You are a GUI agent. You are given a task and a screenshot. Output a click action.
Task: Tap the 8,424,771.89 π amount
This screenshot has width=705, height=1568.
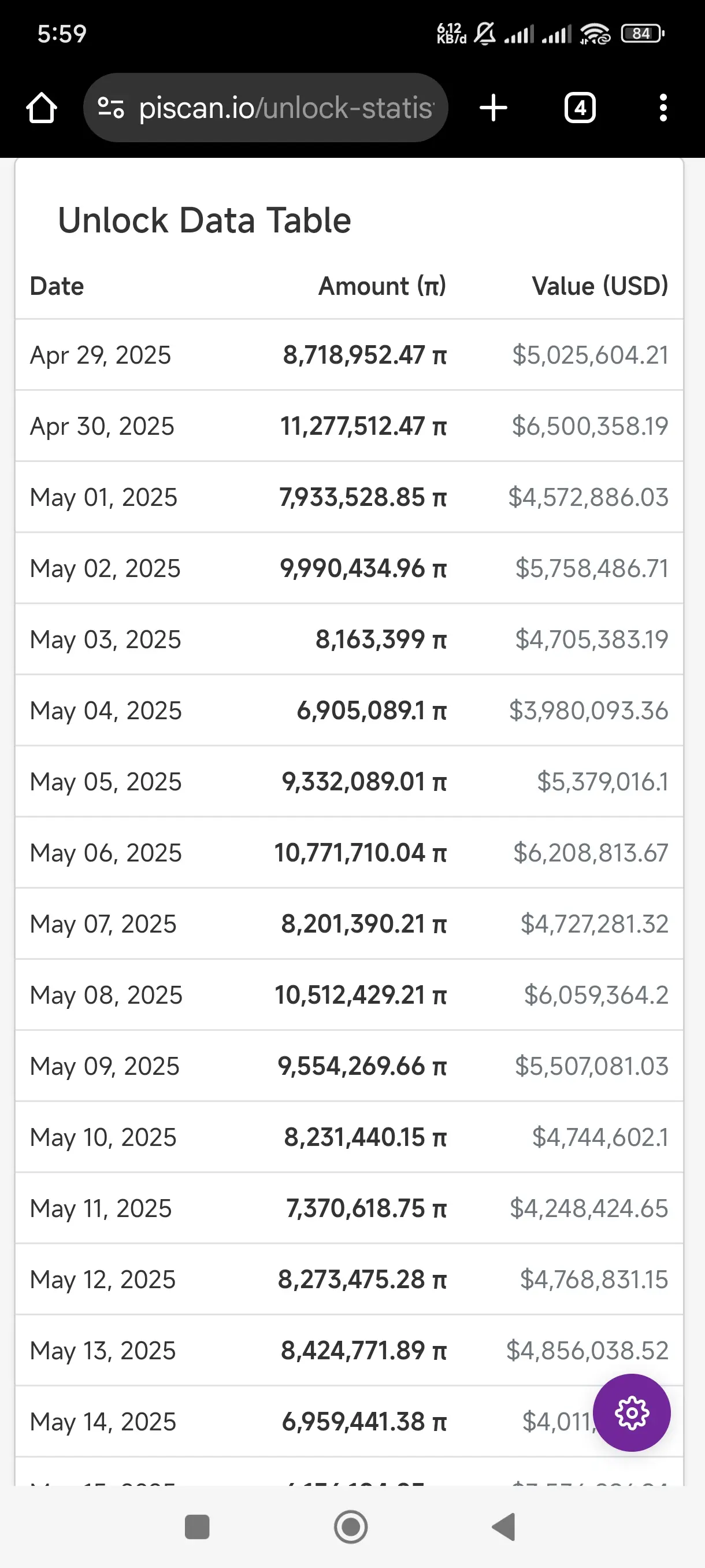point(363,1351)
